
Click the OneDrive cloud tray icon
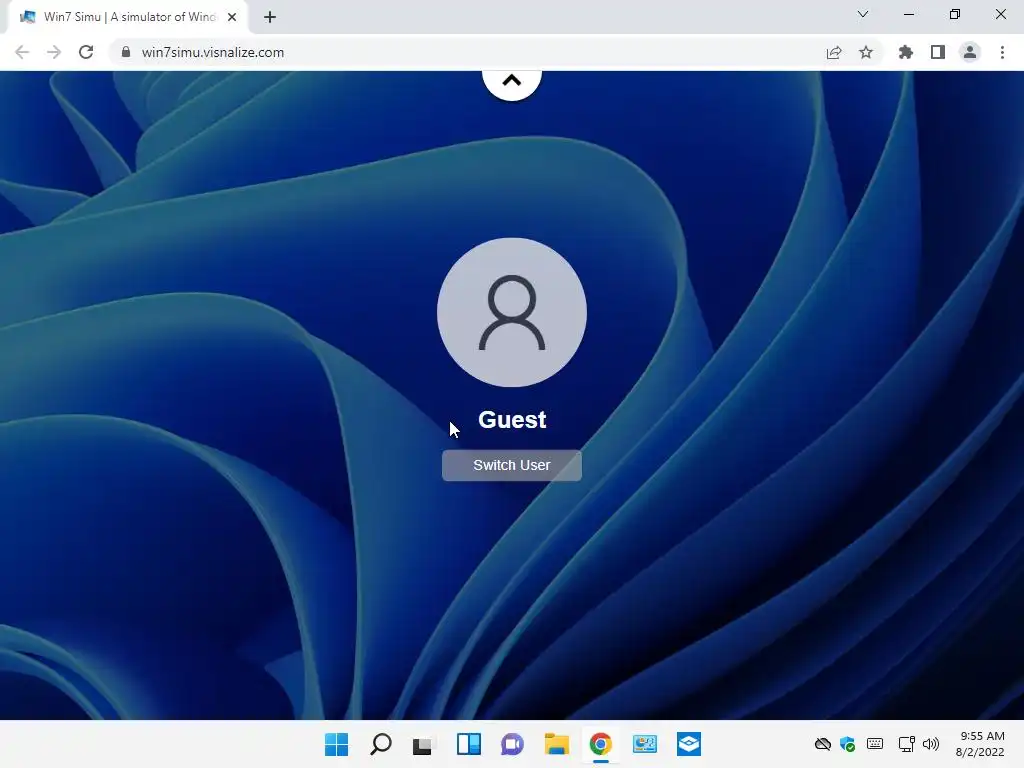(823, 744)
